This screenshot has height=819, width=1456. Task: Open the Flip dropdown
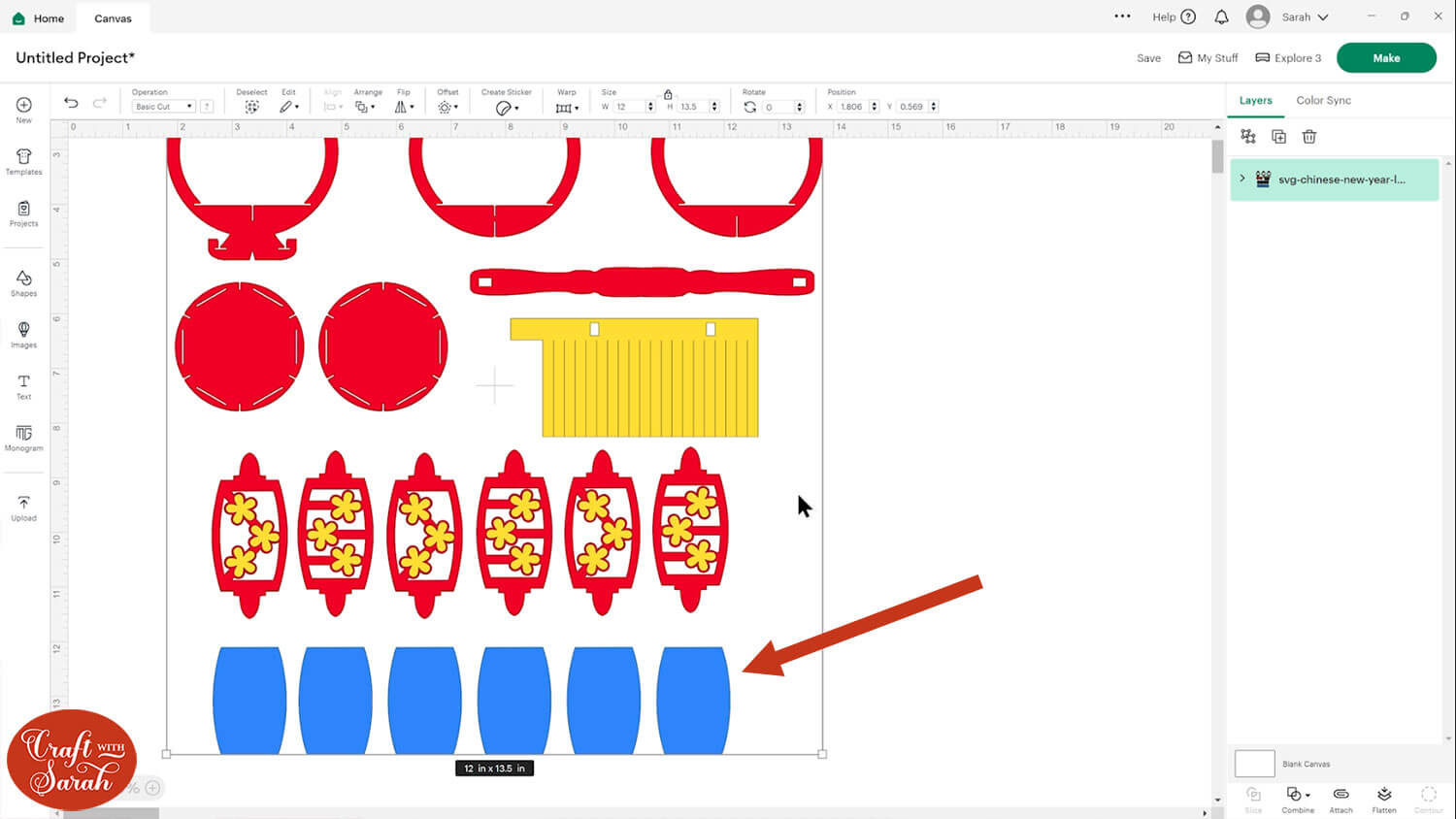tap(404, 107)
